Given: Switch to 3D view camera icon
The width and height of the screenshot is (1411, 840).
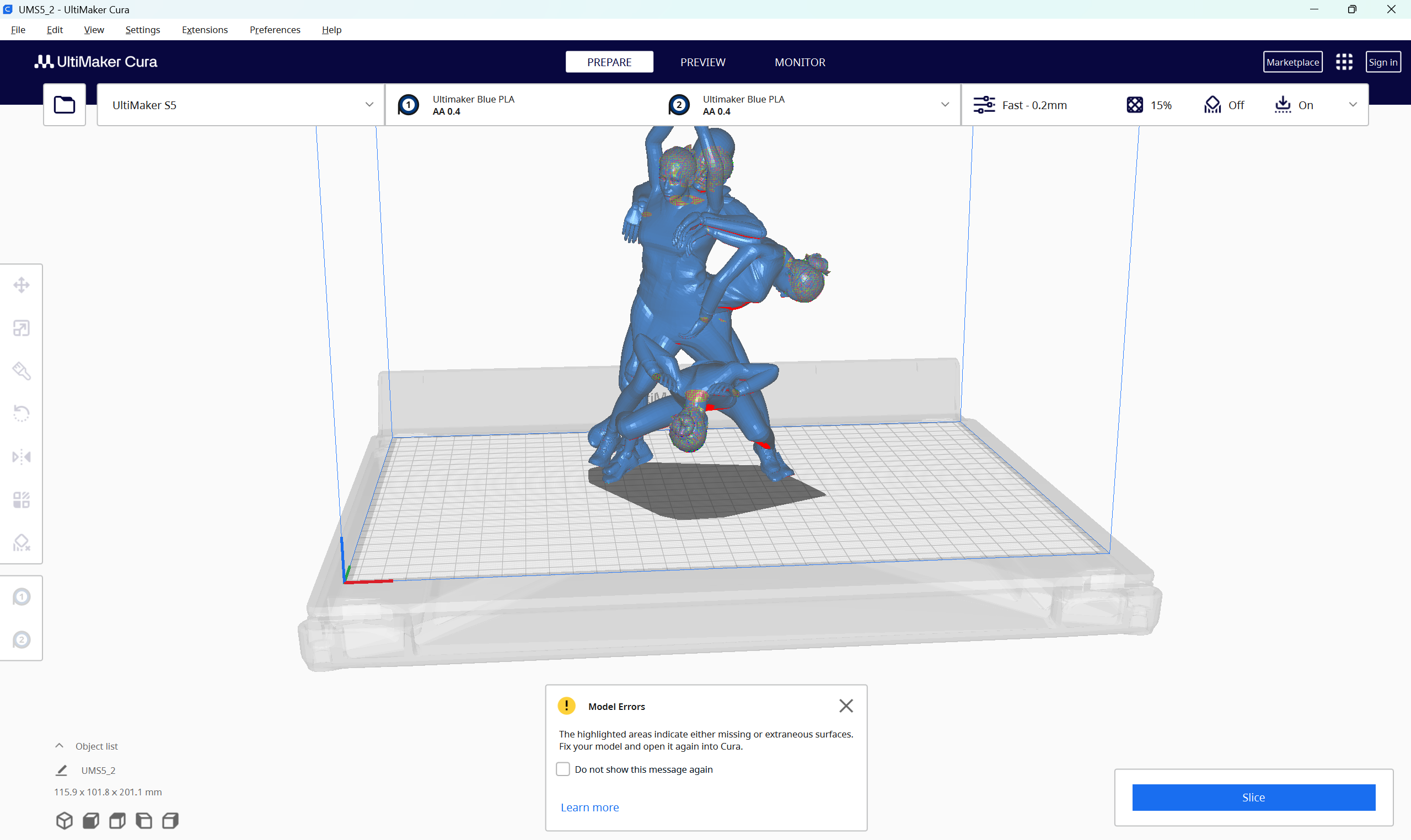Looking at the screenshot, I should tap(65, 820).
